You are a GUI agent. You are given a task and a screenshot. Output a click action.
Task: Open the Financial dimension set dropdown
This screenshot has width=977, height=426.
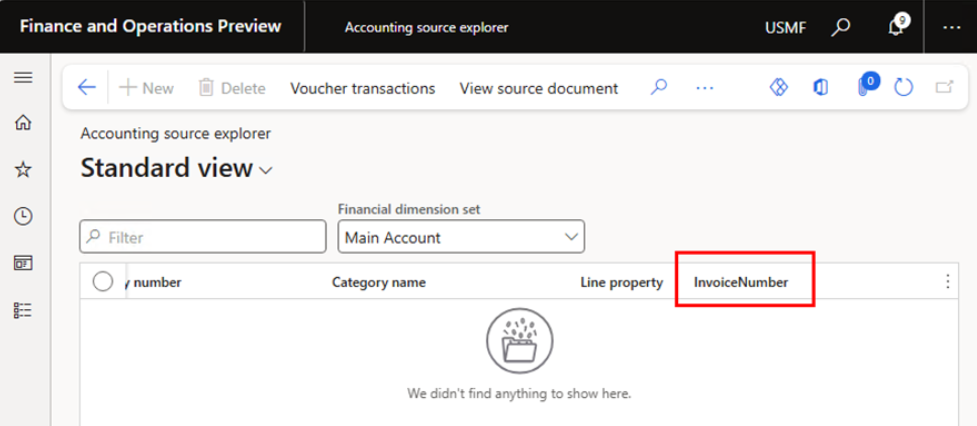point(461,237)
